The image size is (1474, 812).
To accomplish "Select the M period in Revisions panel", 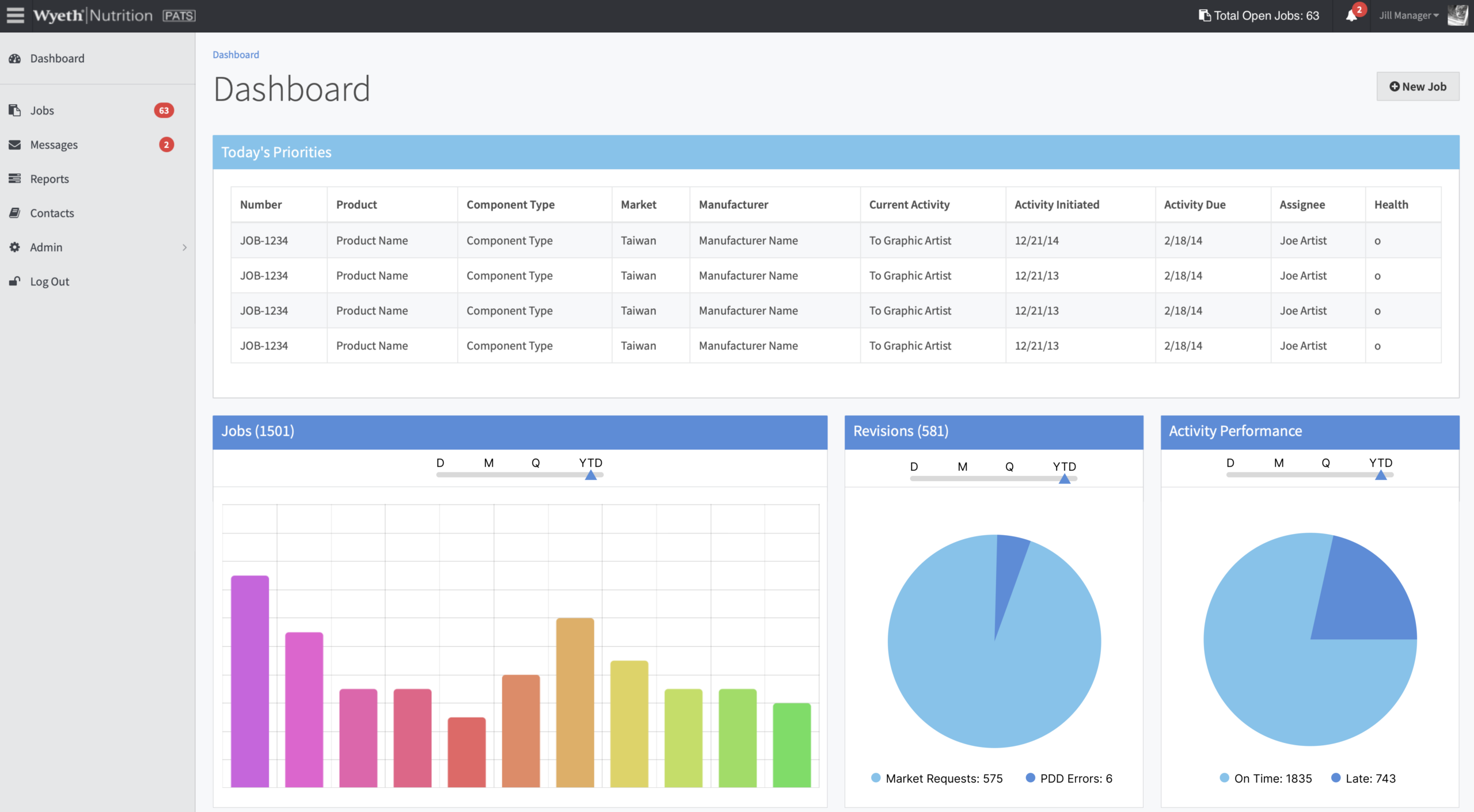I will (x=962, y=467).
